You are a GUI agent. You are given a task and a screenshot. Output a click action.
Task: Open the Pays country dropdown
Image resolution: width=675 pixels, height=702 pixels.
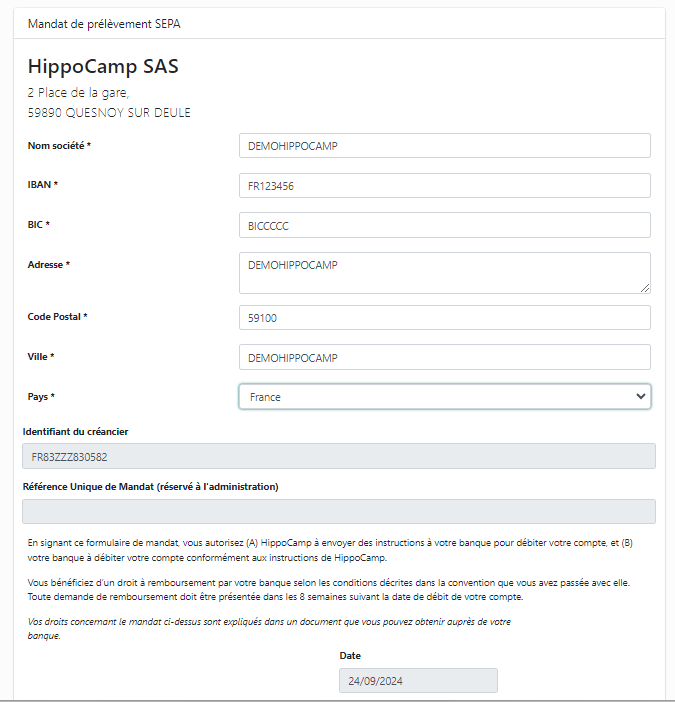445,397
